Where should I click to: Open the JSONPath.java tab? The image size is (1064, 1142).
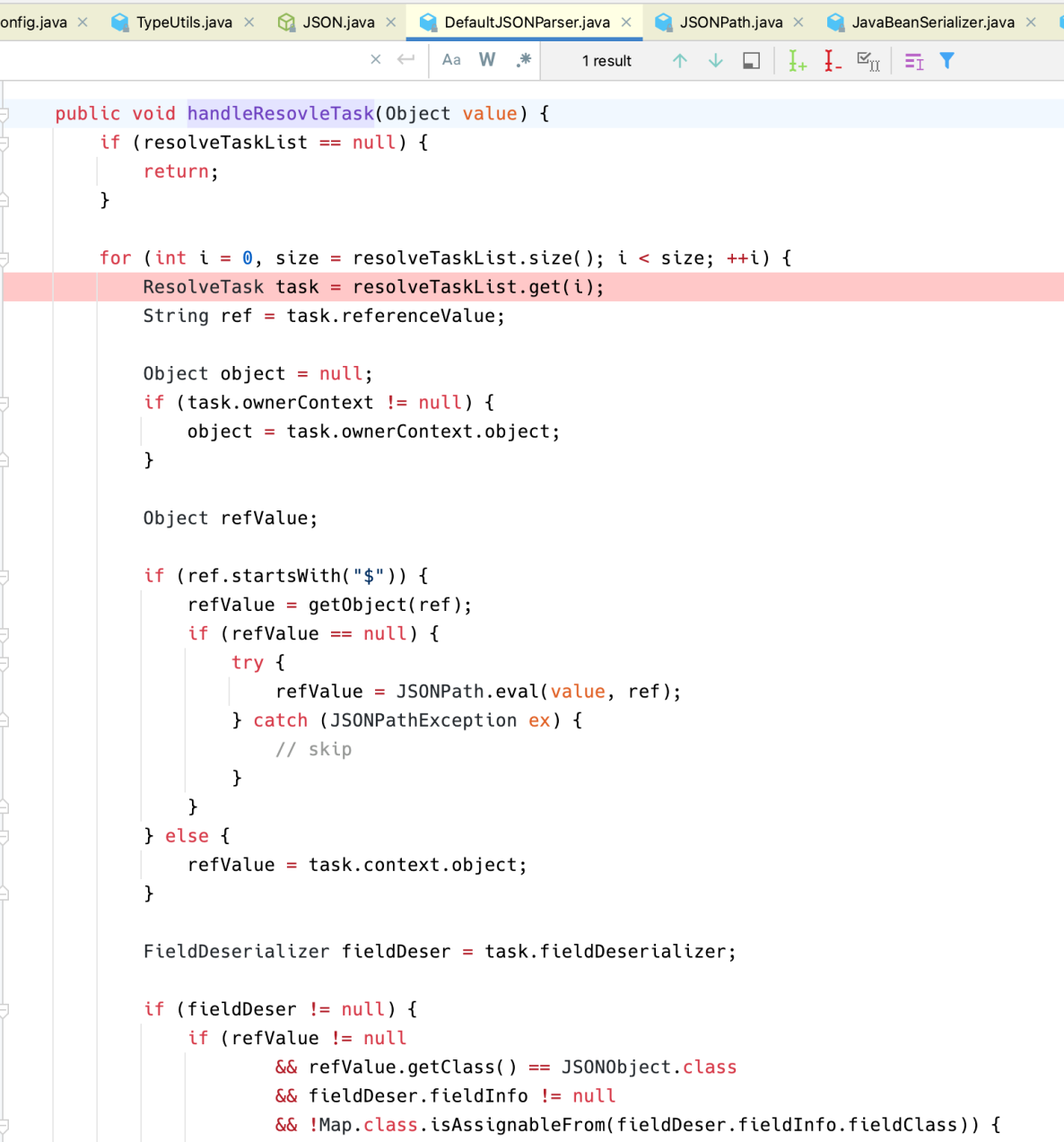click(x=731, y=22)
